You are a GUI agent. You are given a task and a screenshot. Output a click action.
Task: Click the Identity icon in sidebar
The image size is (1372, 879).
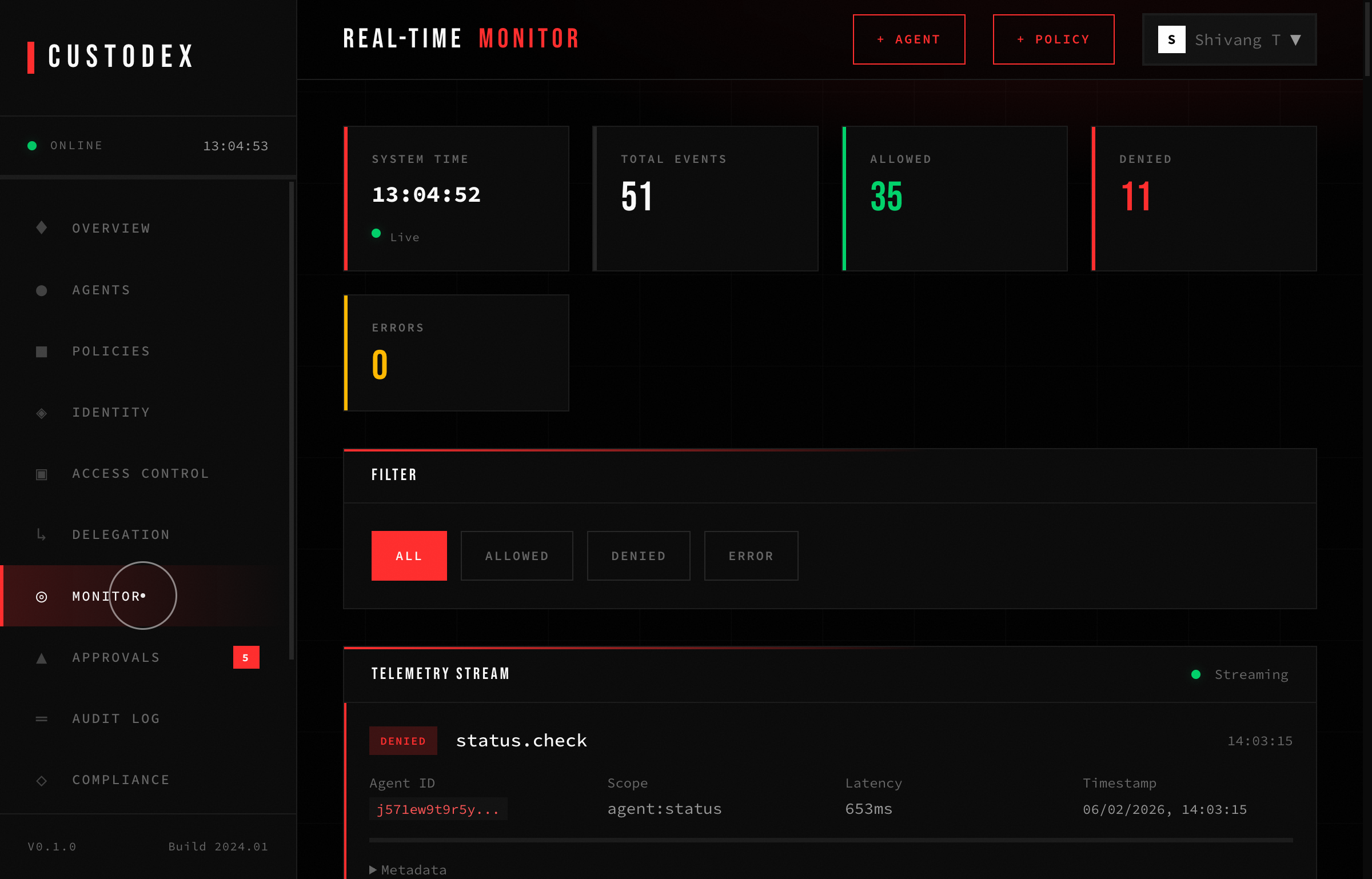(x=41, y=412)
